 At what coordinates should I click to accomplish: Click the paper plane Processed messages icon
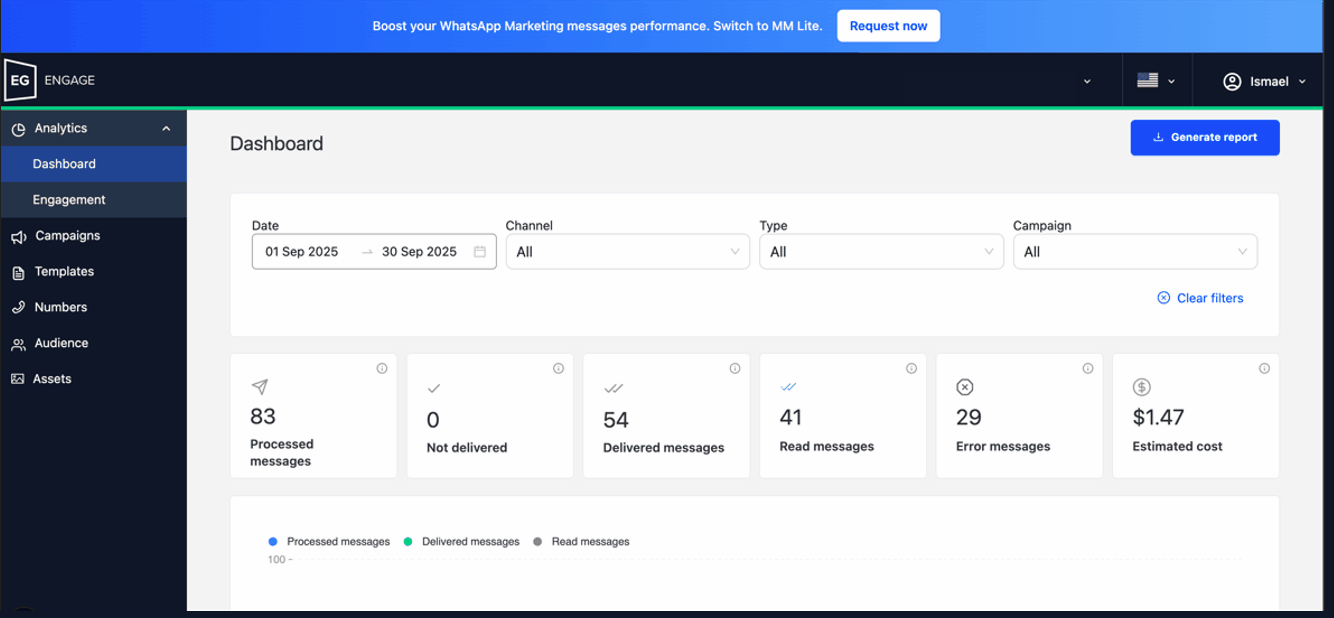(259, 386)
